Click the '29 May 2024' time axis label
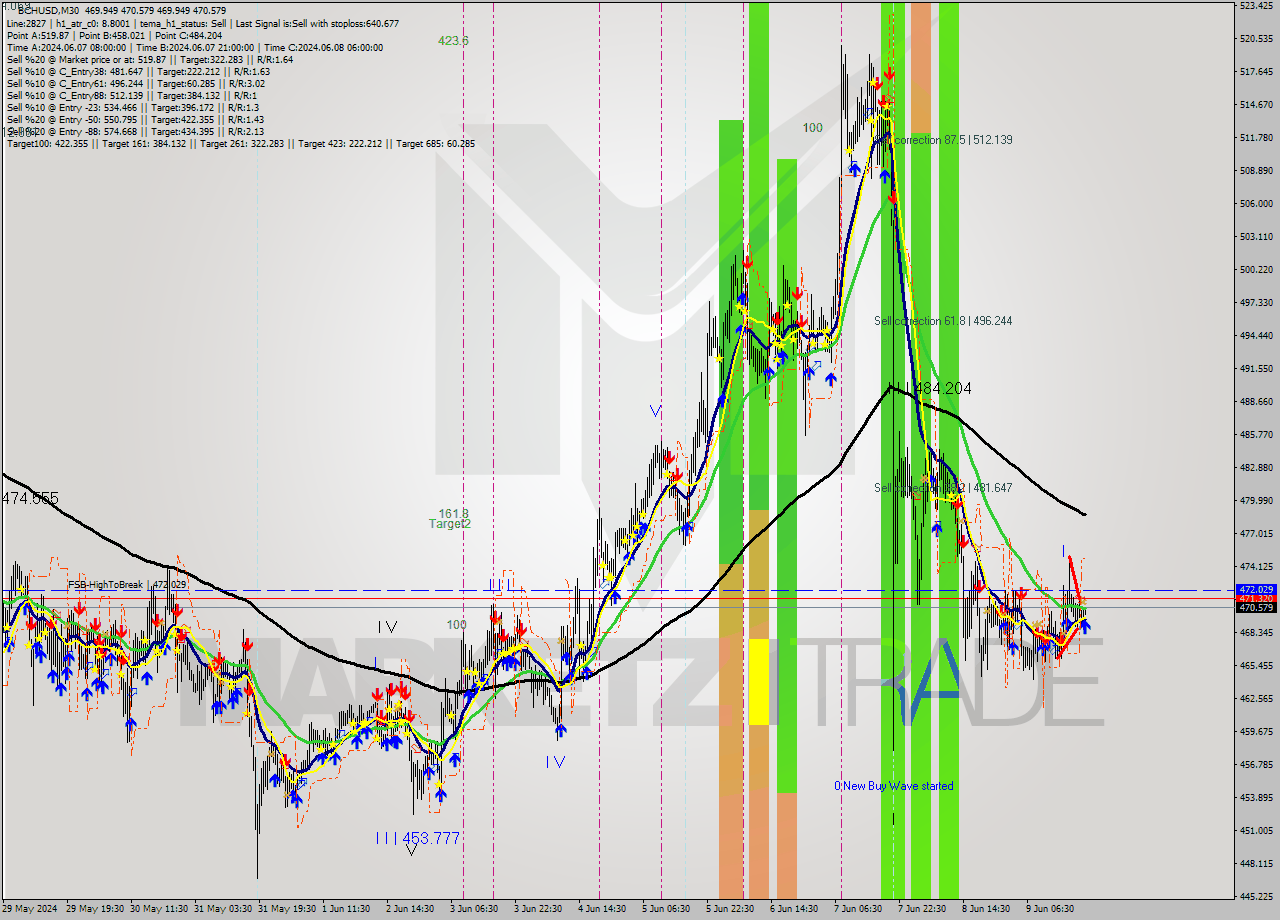Image resolution: width=1280 pixels, height=920 pixels. pyautogui.click(x=30, y=909)
